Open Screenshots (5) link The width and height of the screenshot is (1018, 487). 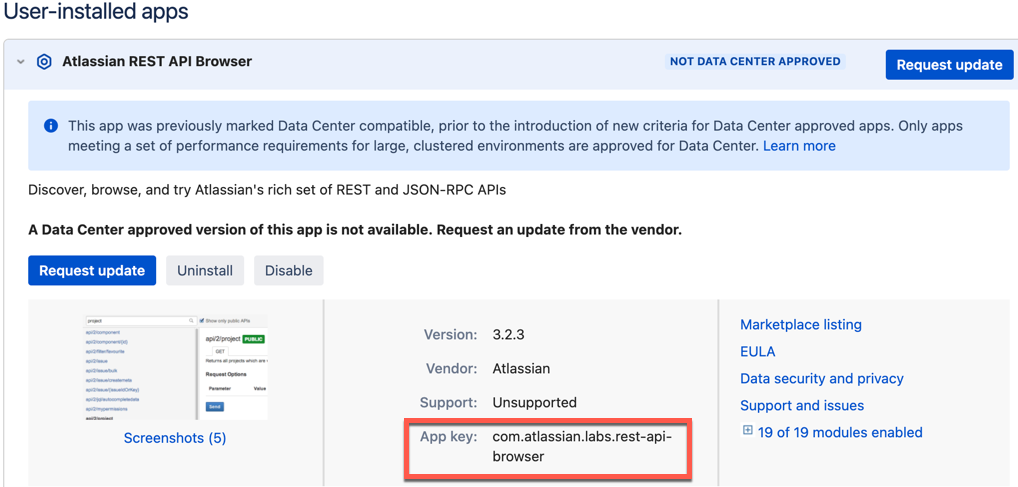point(175,438)
